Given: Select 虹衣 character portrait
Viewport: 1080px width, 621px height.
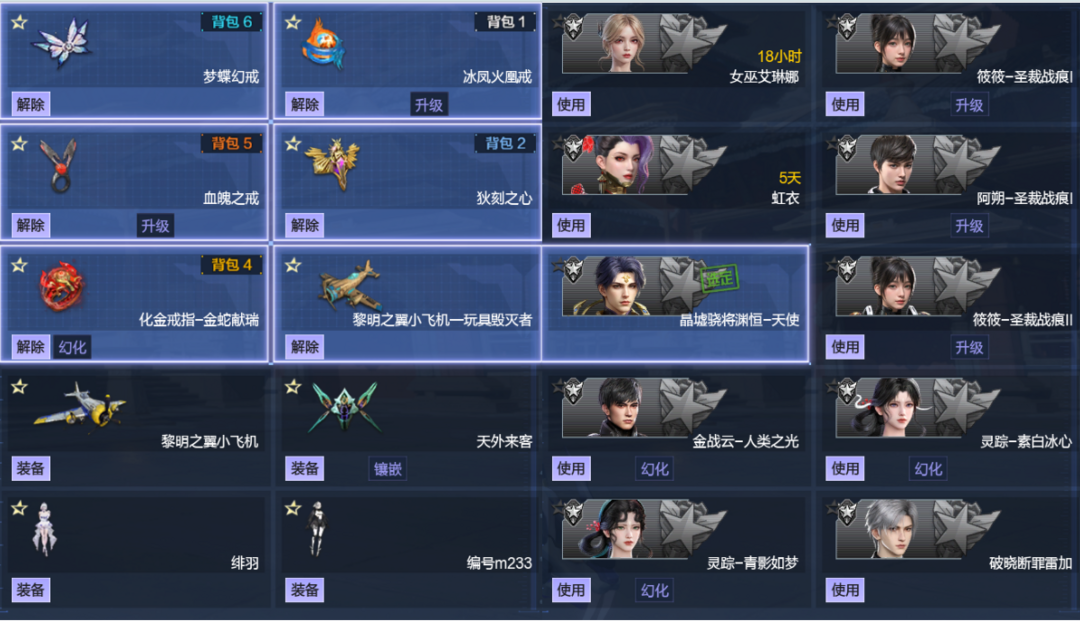Looking at the screenshot, I should [x=620, y=165].
